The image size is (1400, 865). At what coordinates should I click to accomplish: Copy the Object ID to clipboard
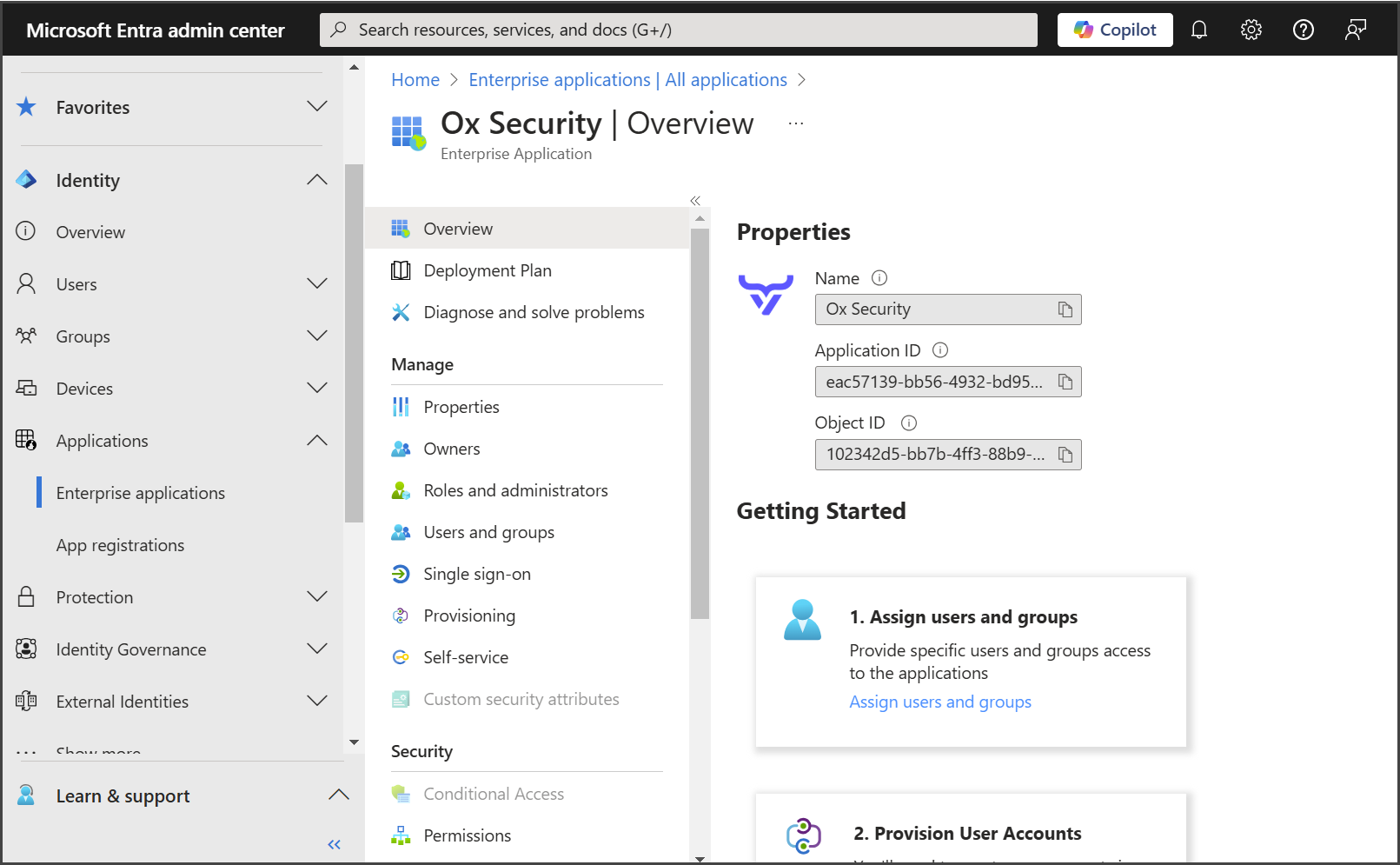click(1065, 455)
